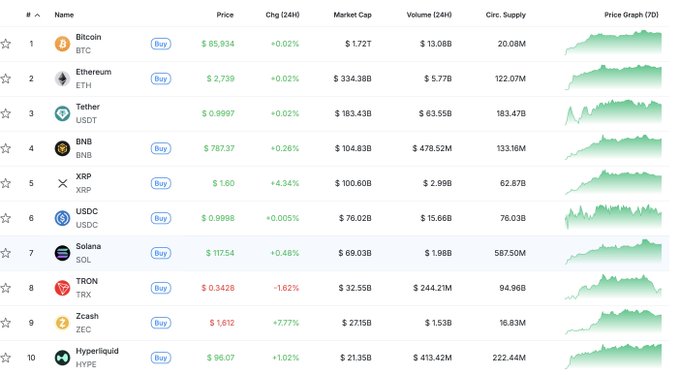Open TRON 7-day price graph

coord(613,287)
